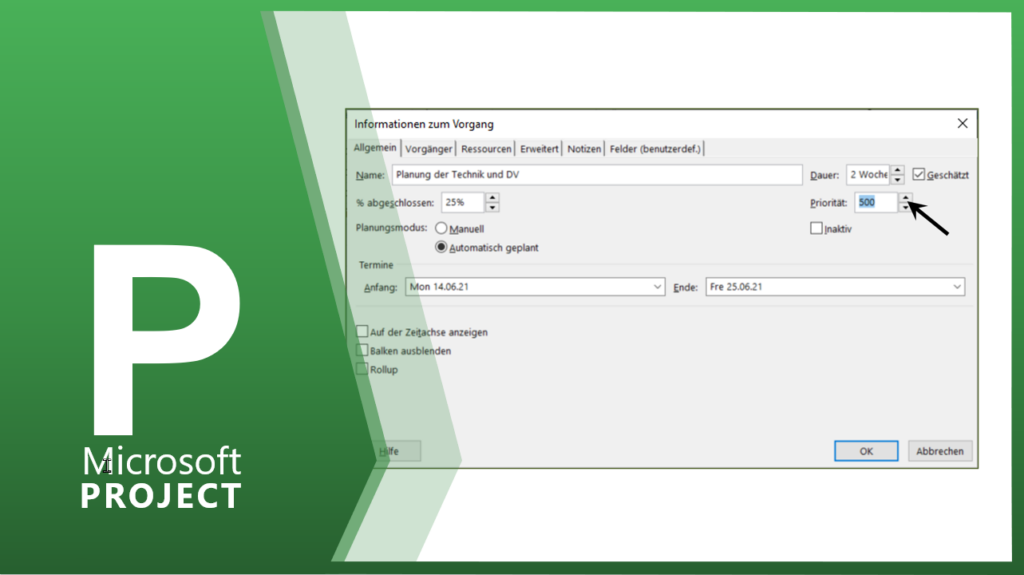Expand the Ende date dropdown
Screen dimensions: 1024x575
pyautogui.click(x=957, y=287)
